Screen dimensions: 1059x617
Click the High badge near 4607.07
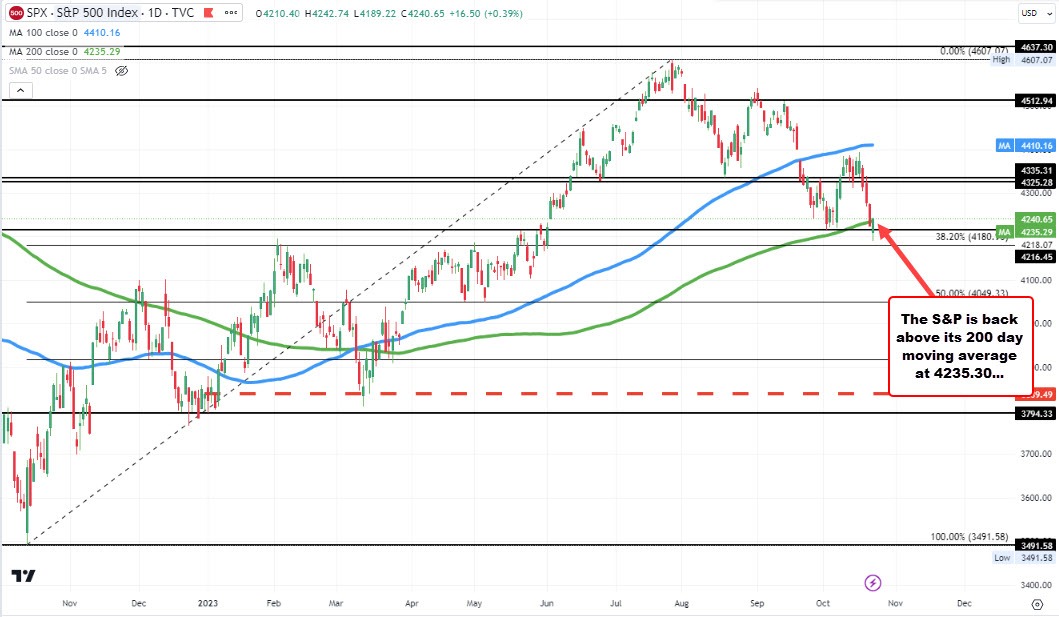click(1000, 59)
